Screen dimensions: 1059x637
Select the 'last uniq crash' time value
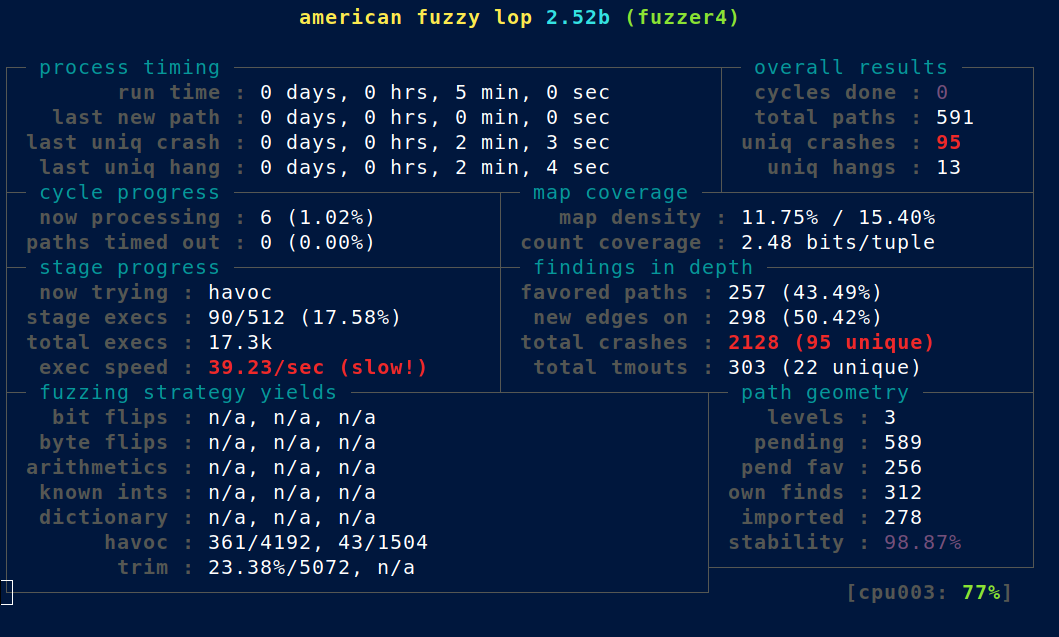435,143
